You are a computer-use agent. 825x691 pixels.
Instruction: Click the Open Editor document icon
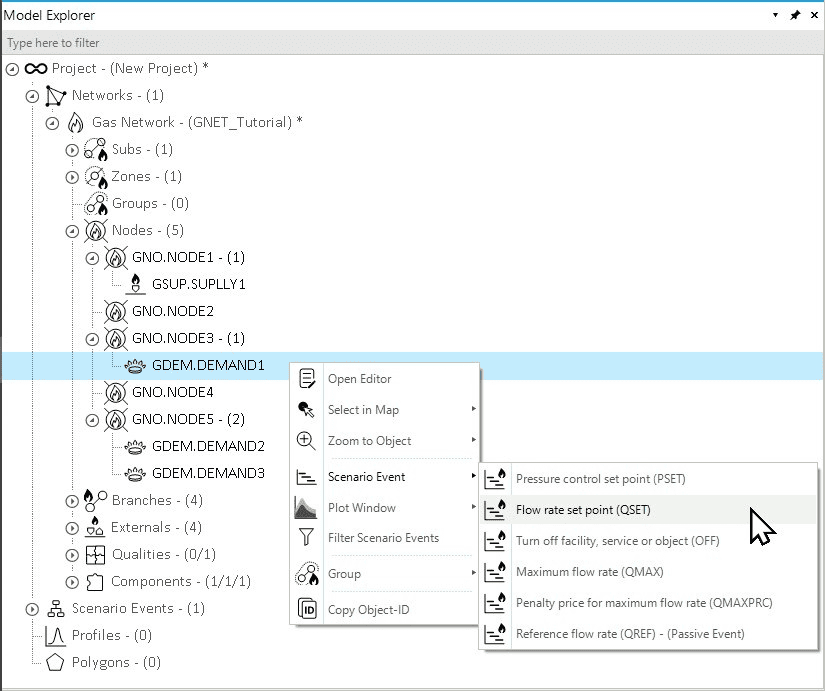coord(307,379)
